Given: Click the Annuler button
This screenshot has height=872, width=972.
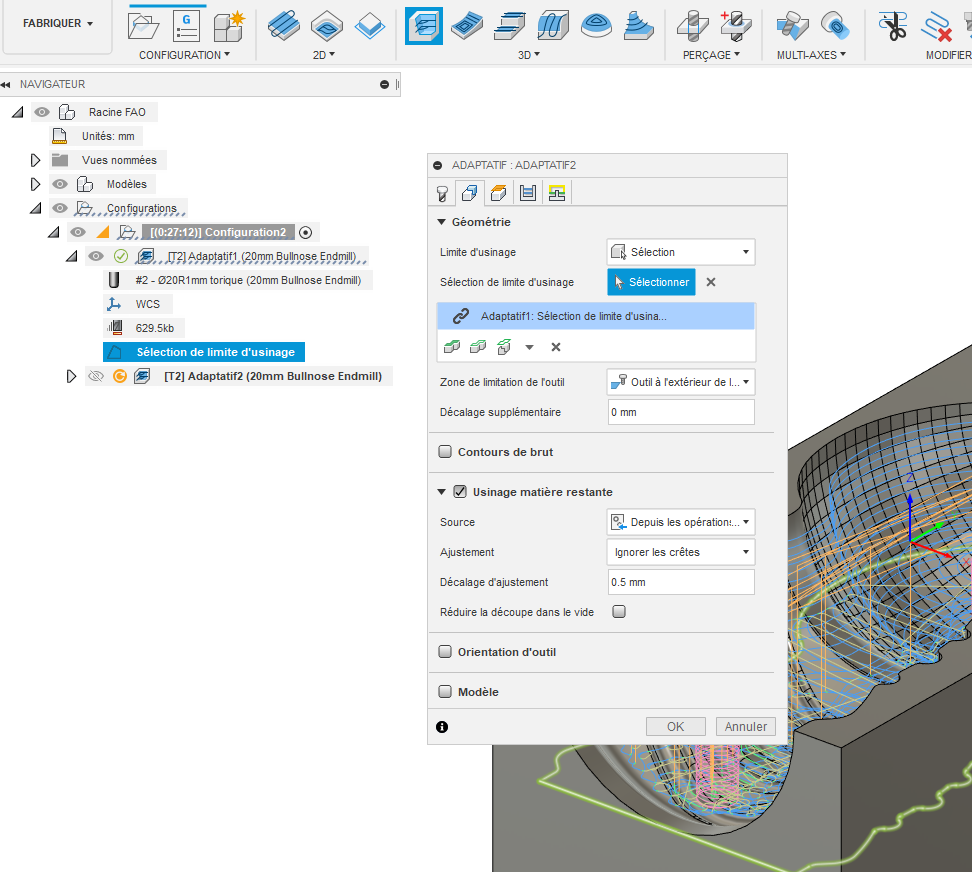Looking at the screenshot, I should tap(745, 727).
